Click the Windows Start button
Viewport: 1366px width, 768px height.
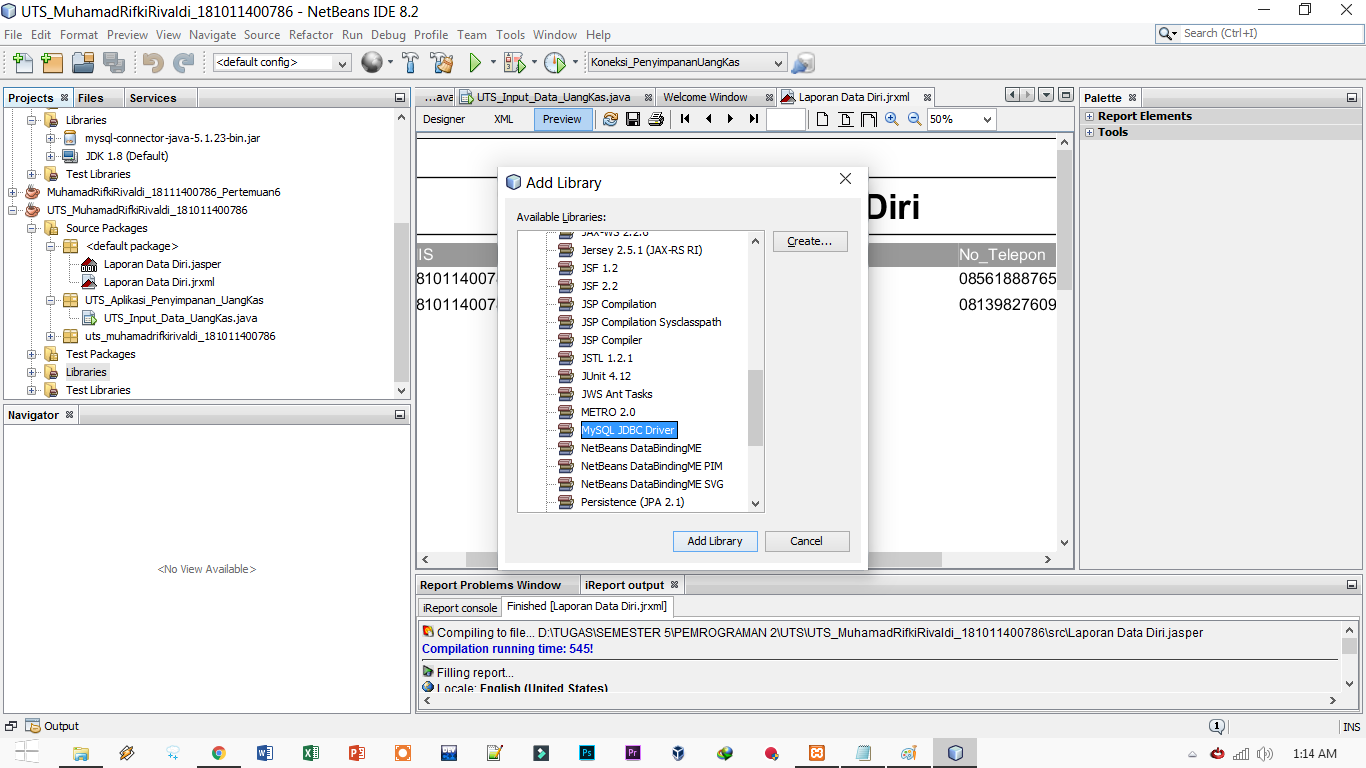tap(26, 753)
